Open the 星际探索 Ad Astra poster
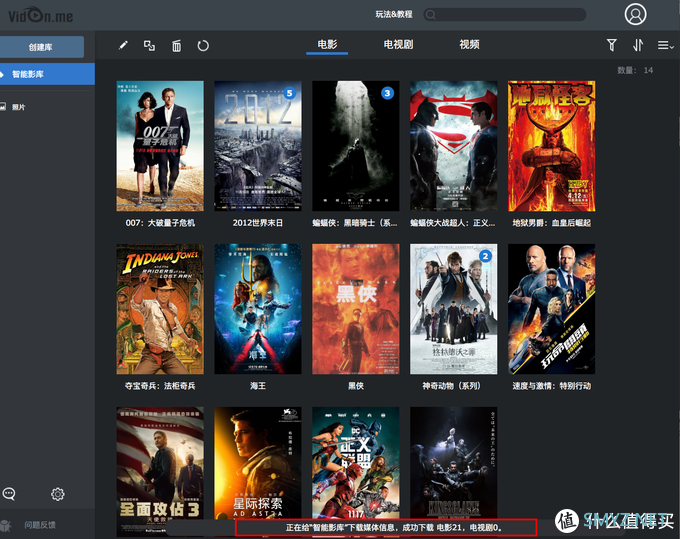 point(258,463)
